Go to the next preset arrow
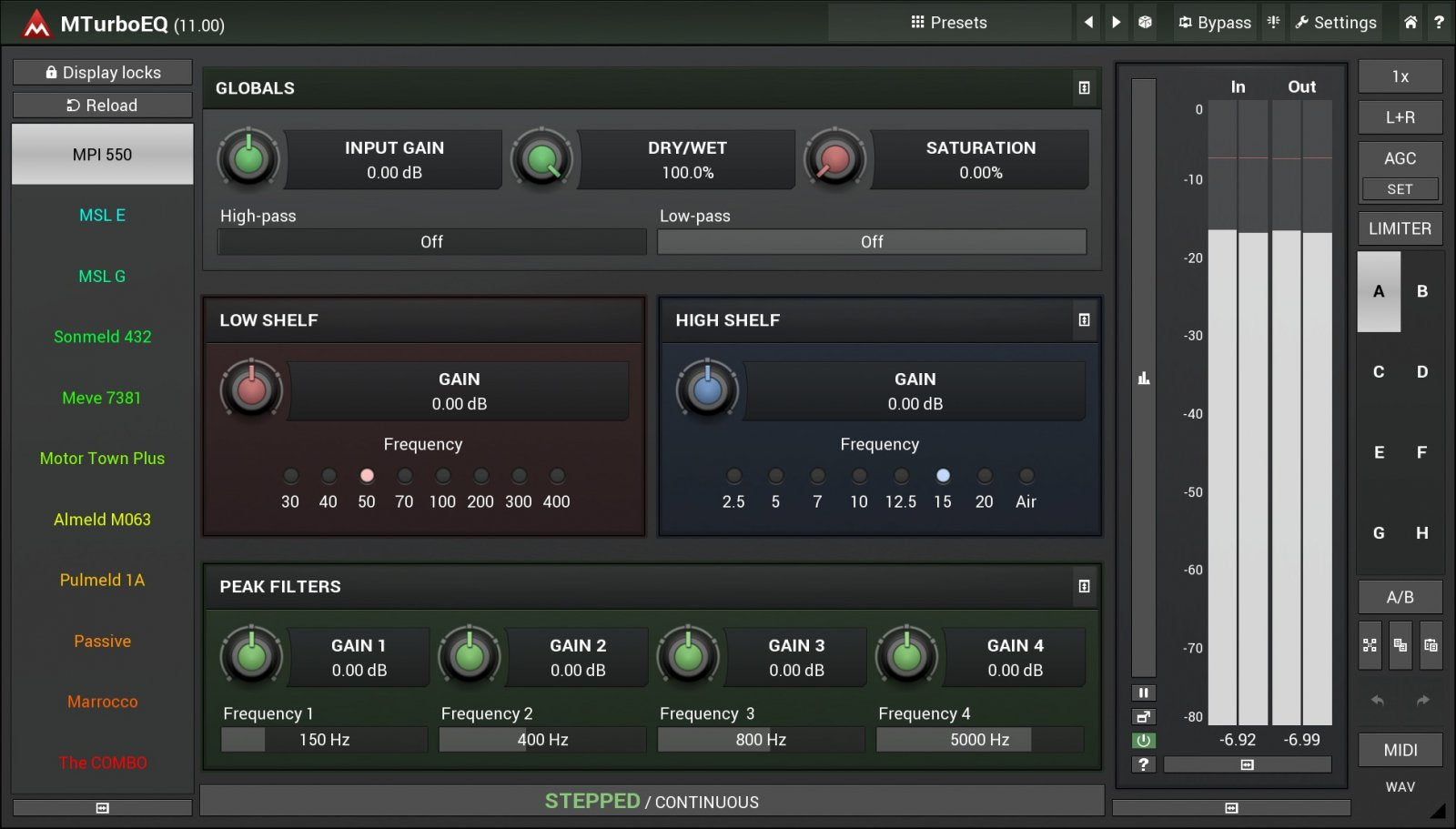Image resolution: width=1456 pixels, height=829 pixels. (1117, 23)
